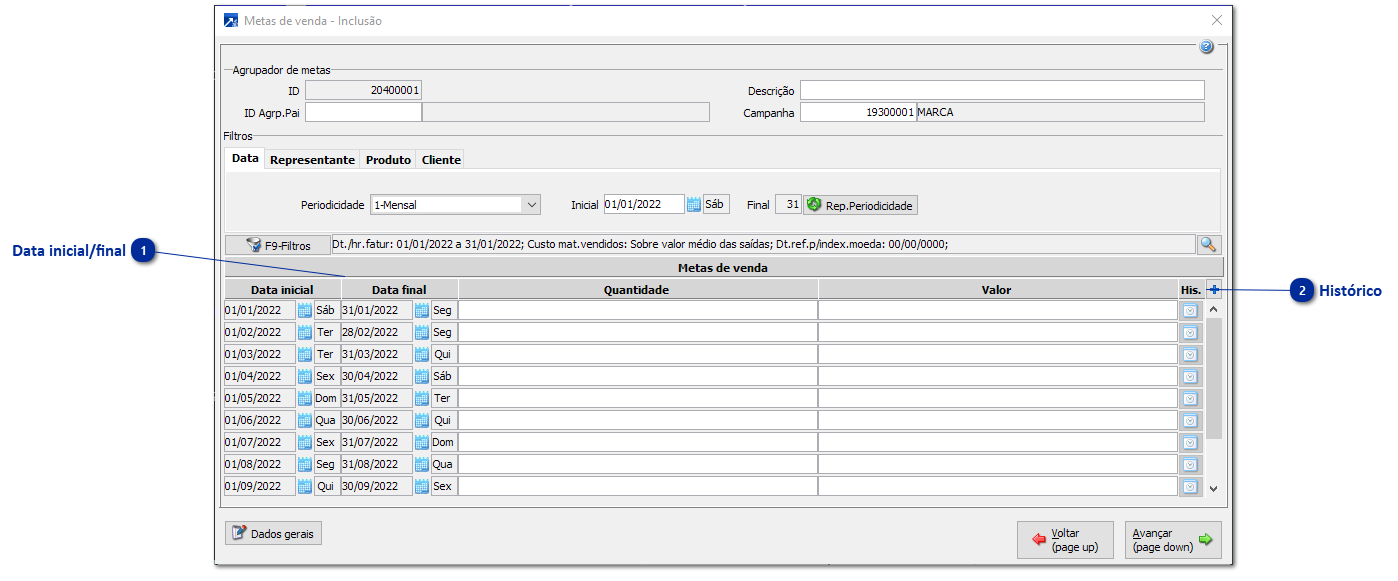Image resolution: width=1398 pixels, height=581 pixels.
Task: Open history icon for the 01/05/2022 row
Action: (1190, 398)
